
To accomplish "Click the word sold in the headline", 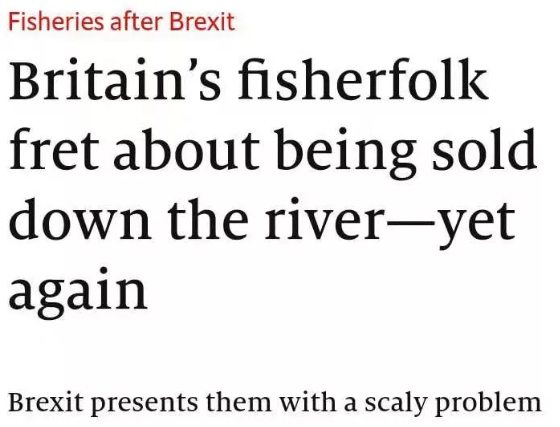I will coord(485,149).
